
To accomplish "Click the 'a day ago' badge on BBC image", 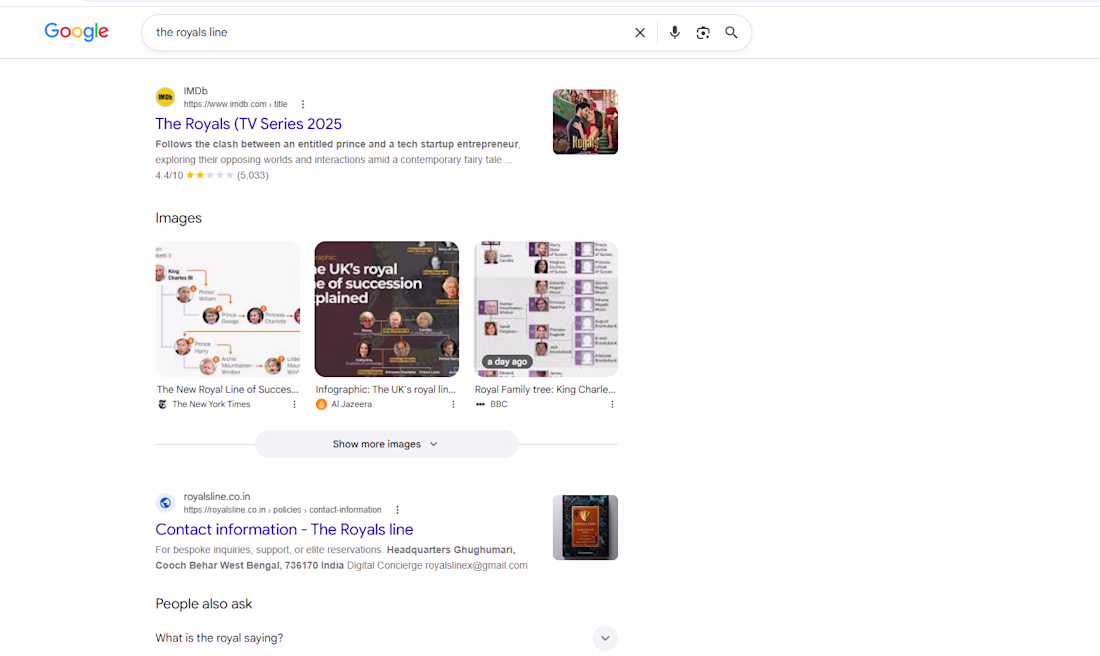I will coord(507,361).
